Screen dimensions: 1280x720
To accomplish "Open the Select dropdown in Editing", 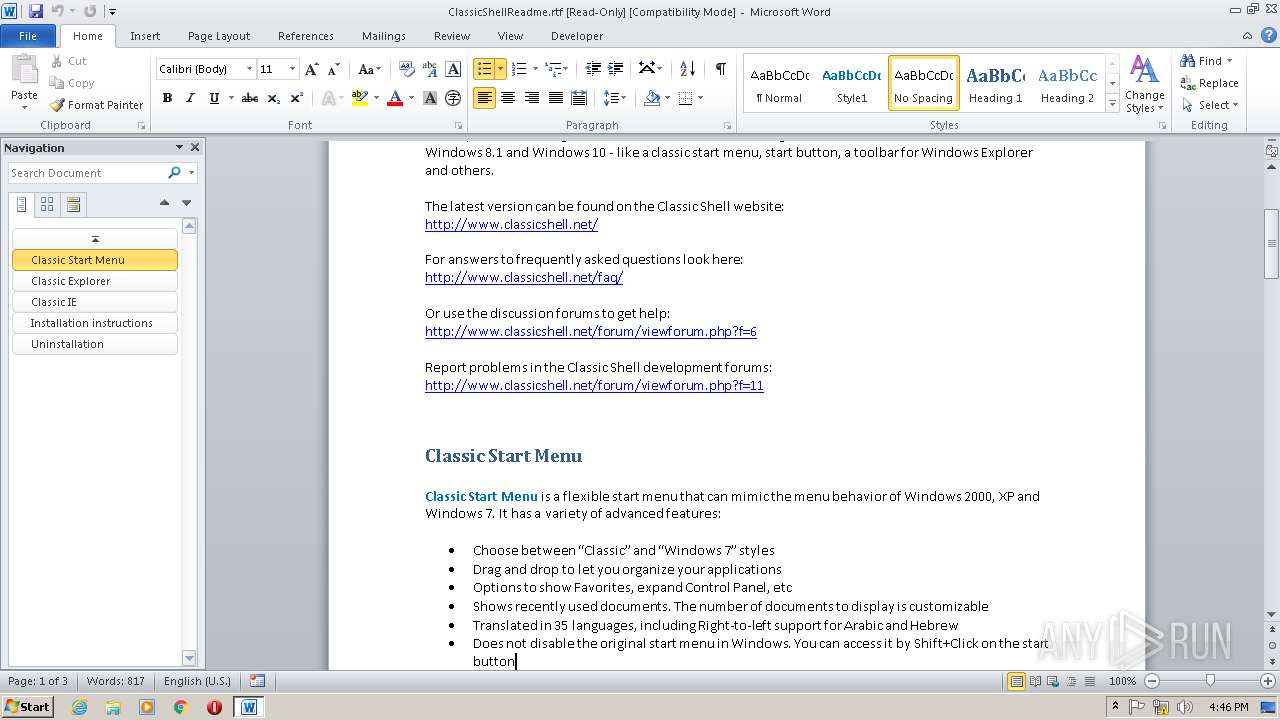I will coord(1210,105).
